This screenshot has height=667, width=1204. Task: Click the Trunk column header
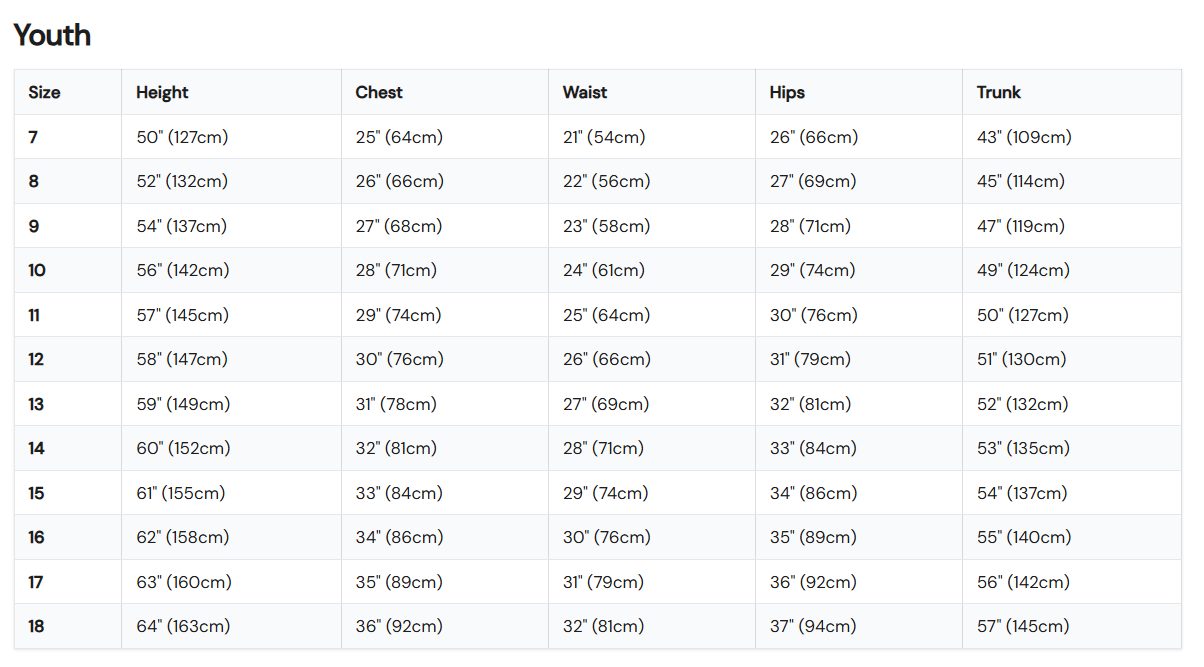tap(998, 92)
